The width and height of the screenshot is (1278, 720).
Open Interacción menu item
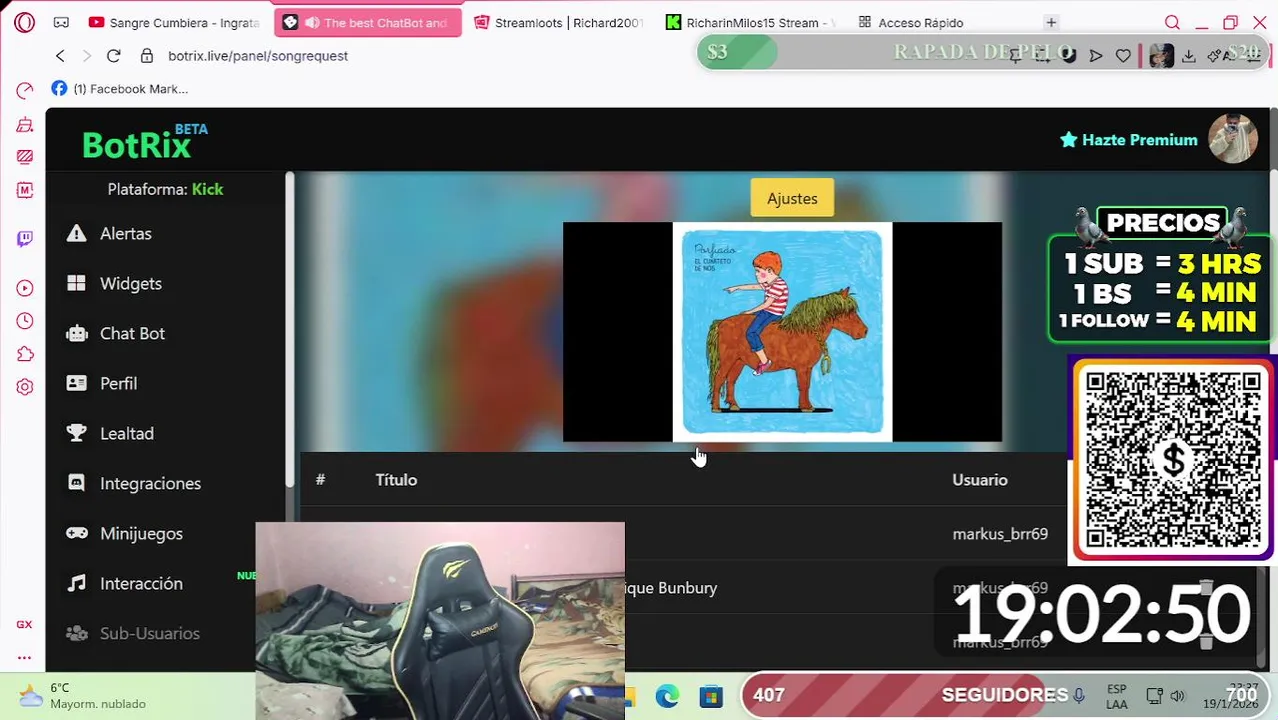(x=141, y=583)
